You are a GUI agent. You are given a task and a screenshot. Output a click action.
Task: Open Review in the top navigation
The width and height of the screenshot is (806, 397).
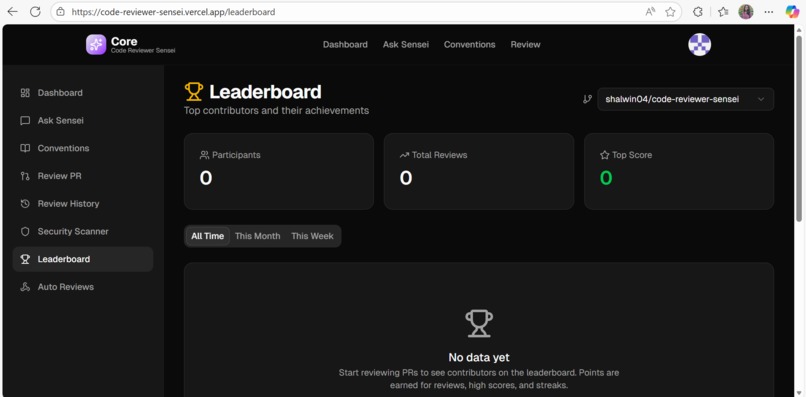click(x=525, y=45)
